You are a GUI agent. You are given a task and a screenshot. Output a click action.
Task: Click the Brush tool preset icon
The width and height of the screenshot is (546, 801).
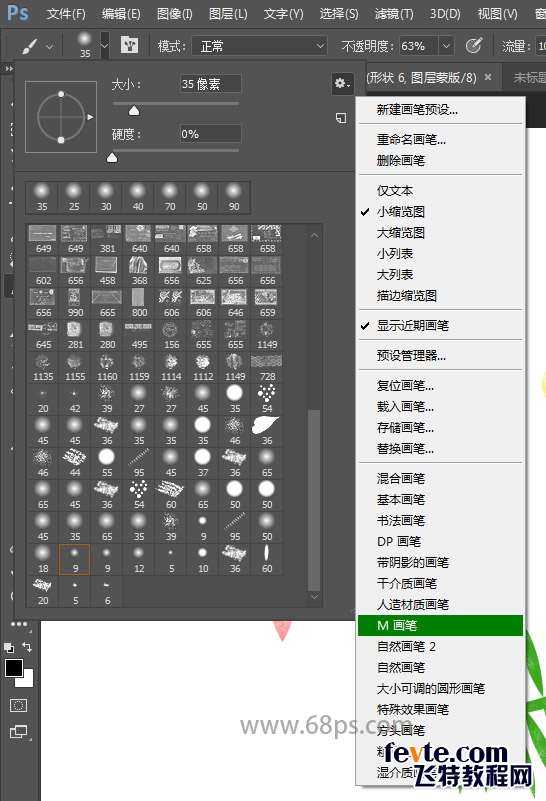[x=30, y=47]
